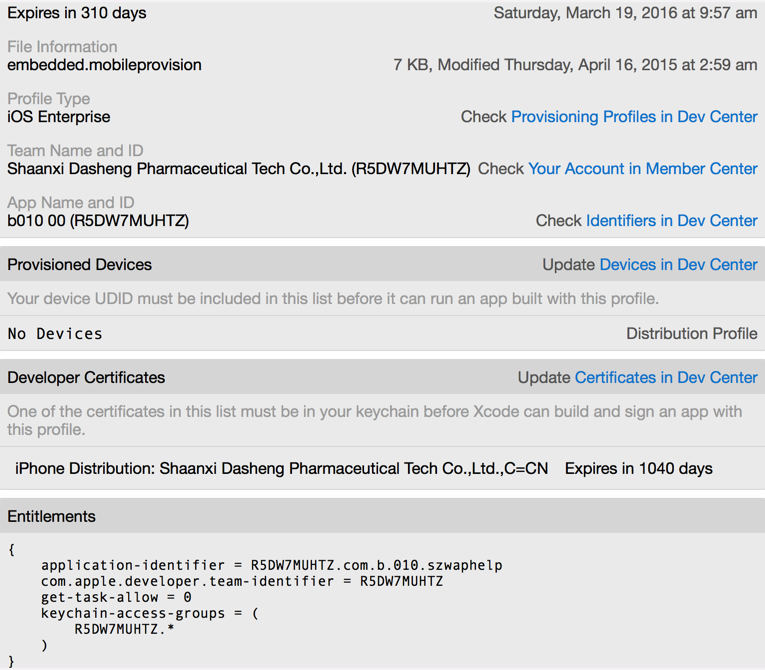Click the 'File Information' label
This screenshot has height=670, width=765.
tap(62, 46)
